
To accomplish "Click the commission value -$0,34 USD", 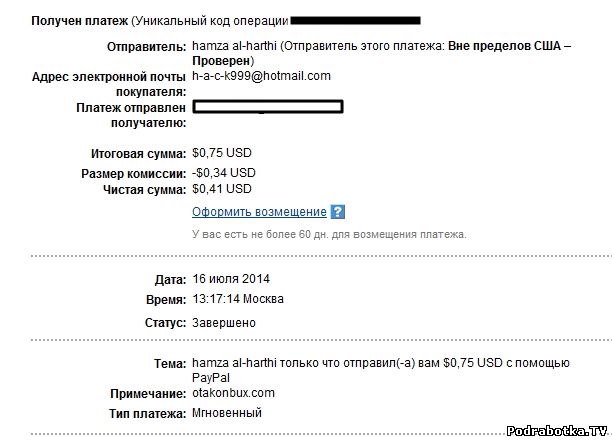I will click(x=223, y=173).
